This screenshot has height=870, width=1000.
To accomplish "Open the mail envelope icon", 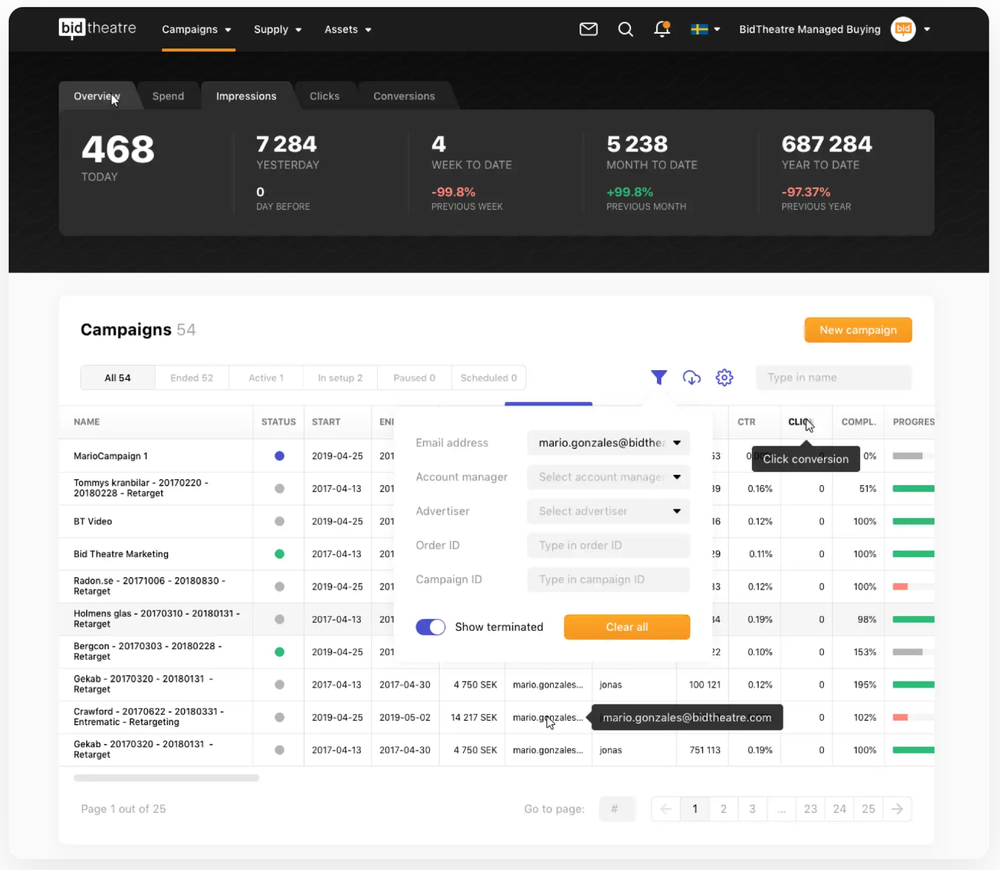I will tap(588, 29).
